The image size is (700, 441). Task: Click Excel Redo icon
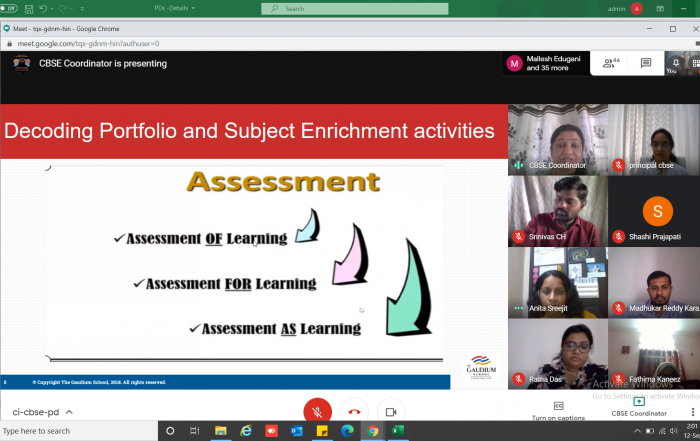click(x=62, y=8)
